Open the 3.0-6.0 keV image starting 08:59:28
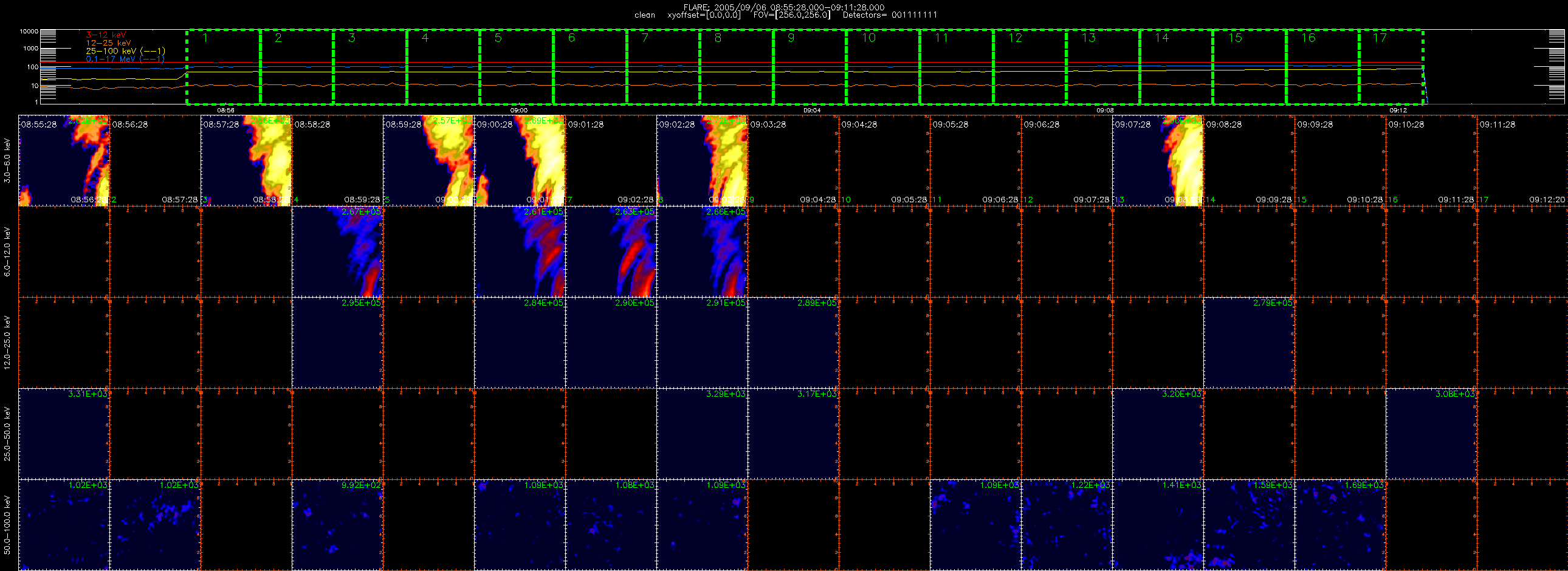The image size is (1568, 571). [x=428, y=160]
